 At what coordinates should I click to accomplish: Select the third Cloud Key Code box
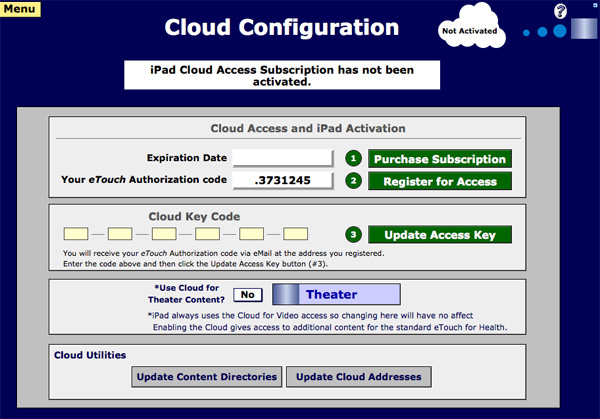[x=164, y=234]
